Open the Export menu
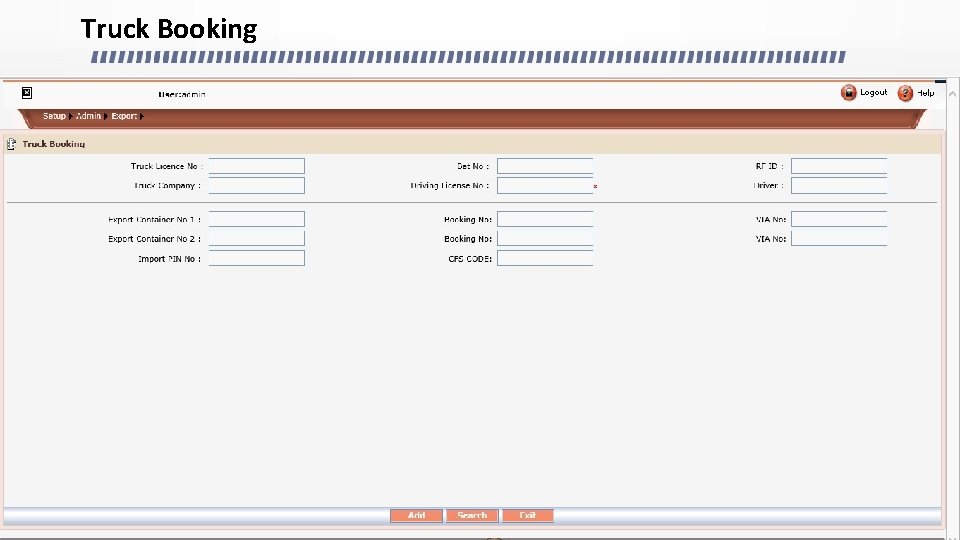The image size is (960, 540). click(x=124, y=116)
